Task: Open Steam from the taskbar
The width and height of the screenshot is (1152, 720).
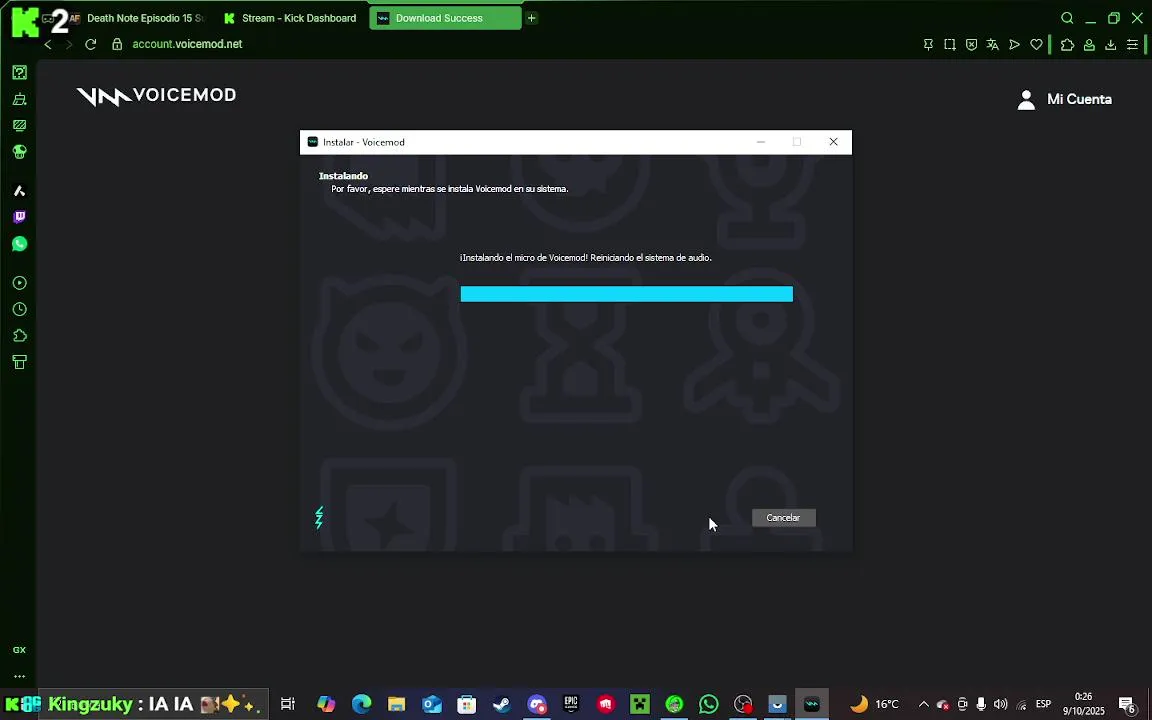Action: tap(502, 704)
